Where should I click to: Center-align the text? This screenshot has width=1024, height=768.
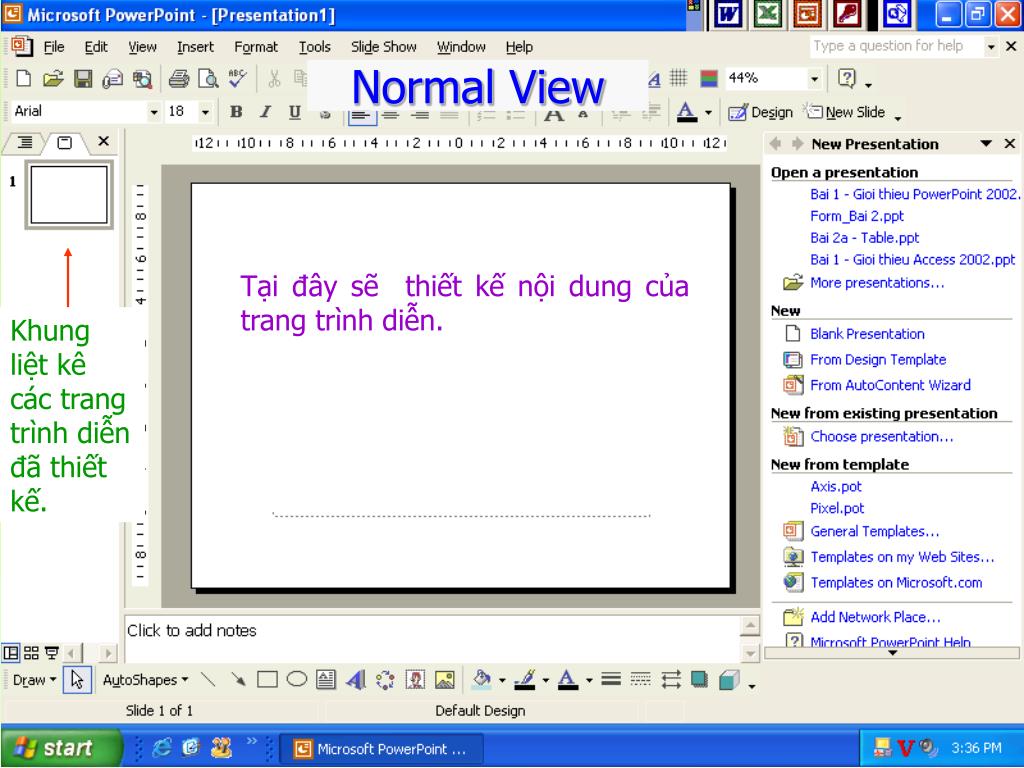pyautogui.click(x=391, y=116)
